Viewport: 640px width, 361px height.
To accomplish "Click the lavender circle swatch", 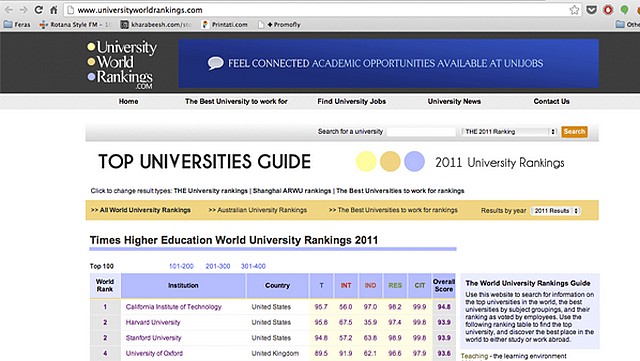I will tap(414, 161).
